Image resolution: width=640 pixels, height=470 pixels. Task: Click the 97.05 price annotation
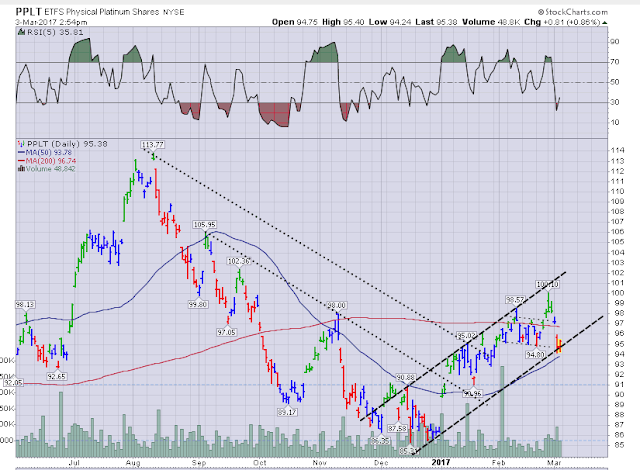226,333
